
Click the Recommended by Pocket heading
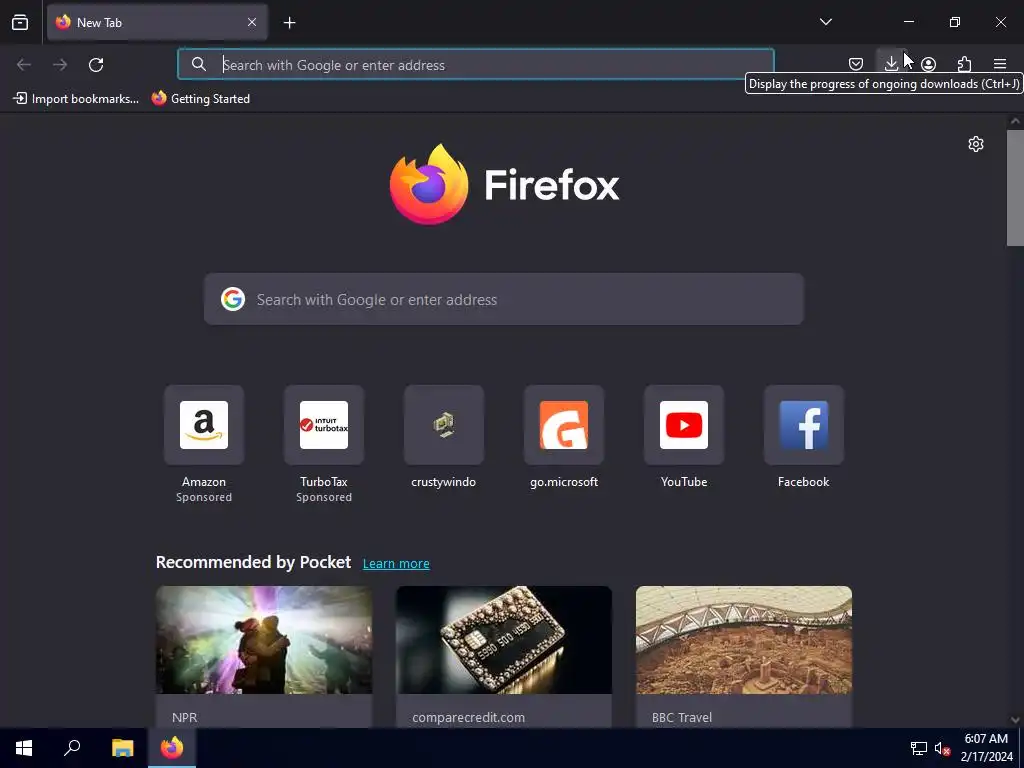click(253, 562)
